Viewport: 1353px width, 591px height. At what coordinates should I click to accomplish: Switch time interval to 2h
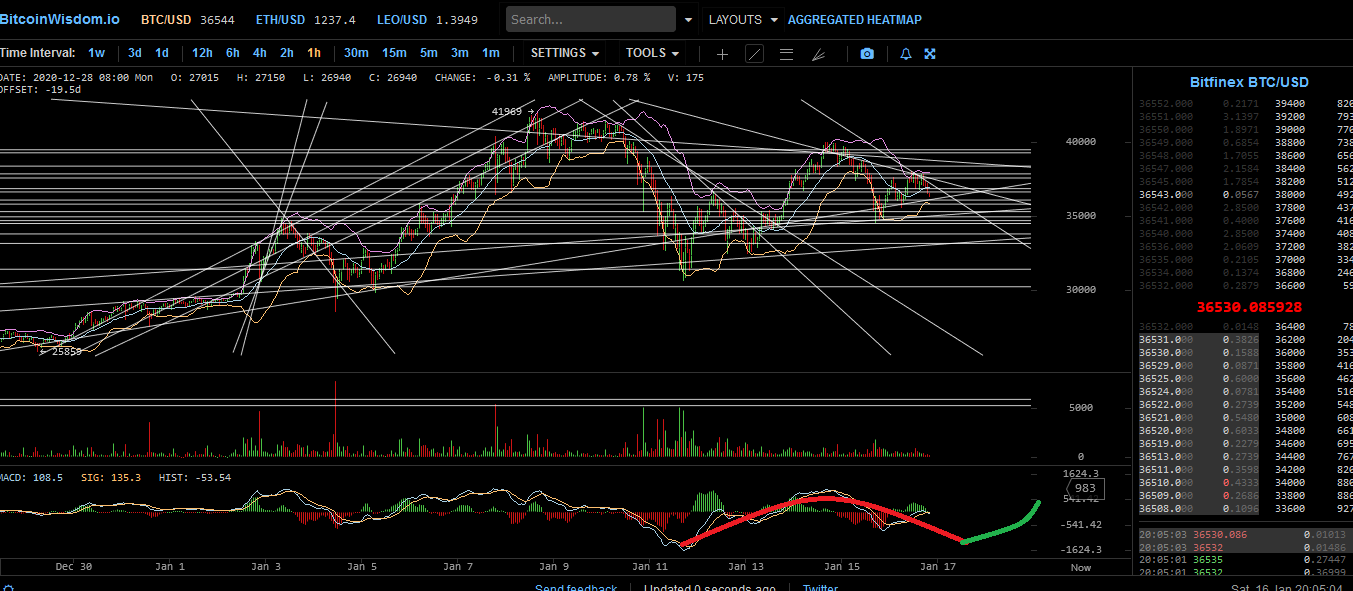pos(287,53)
